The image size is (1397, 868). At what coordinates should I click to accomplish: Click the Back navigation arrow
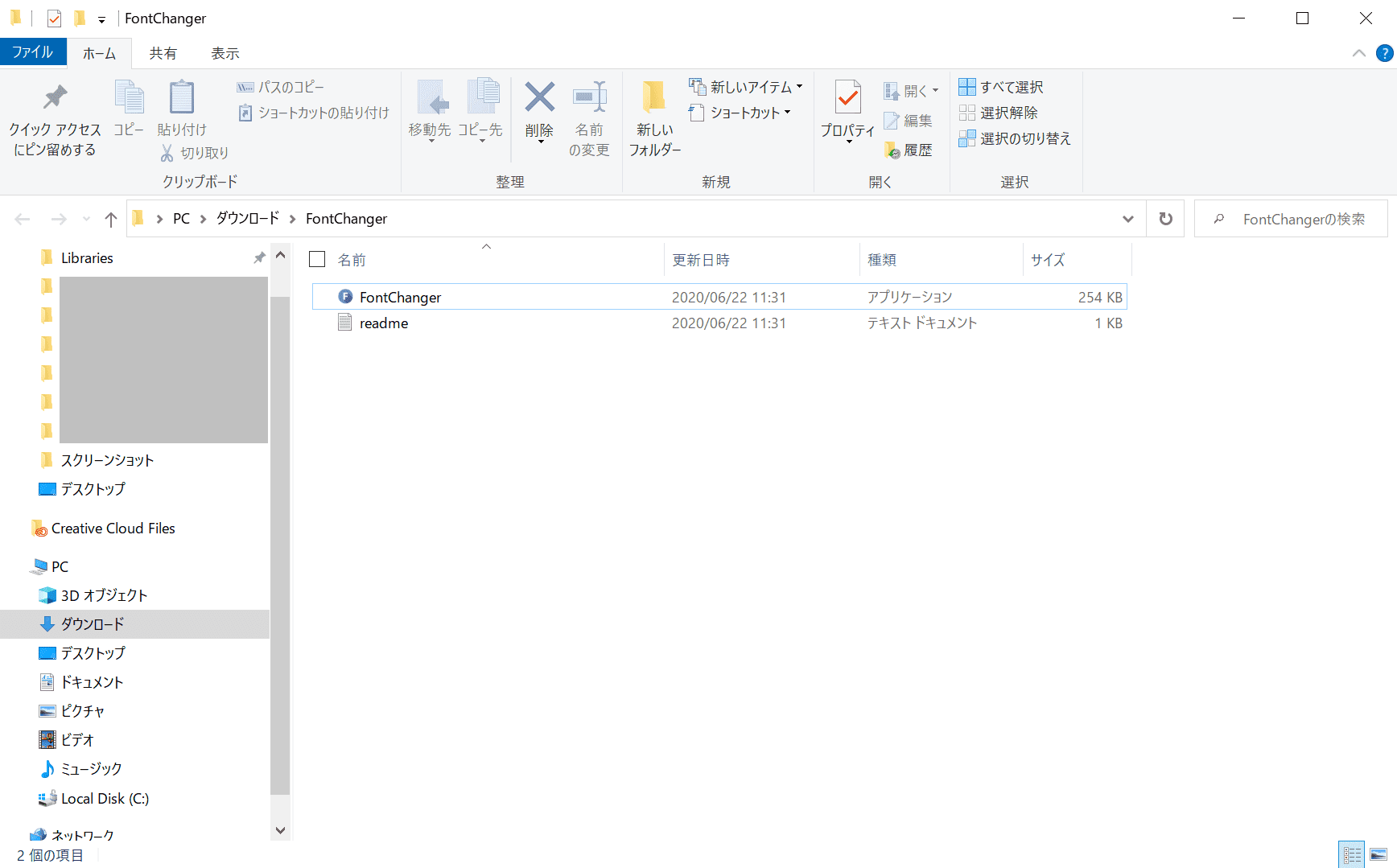coord(23,219)
